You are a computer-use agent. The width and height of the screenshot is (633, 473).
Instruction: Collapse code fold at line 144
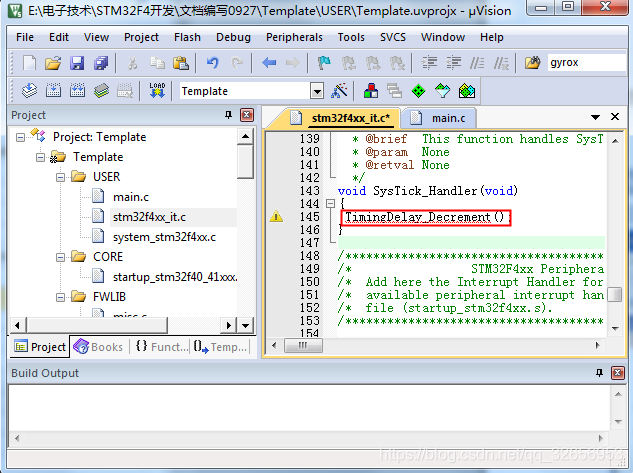tap(330, 203)
